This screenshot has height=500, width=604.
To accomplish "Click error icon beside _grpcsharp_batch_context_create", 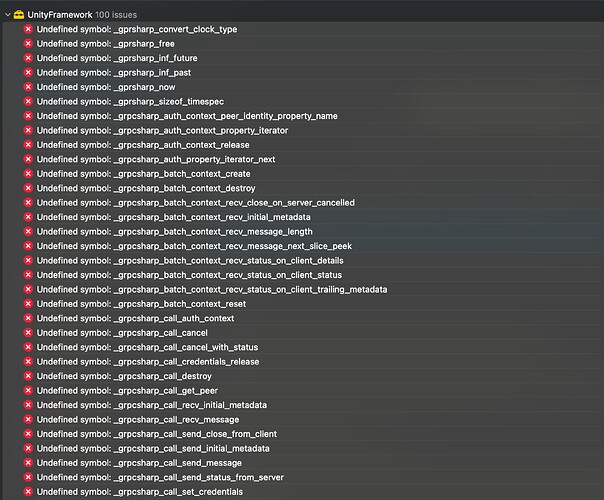I will [x=28, y=174].
